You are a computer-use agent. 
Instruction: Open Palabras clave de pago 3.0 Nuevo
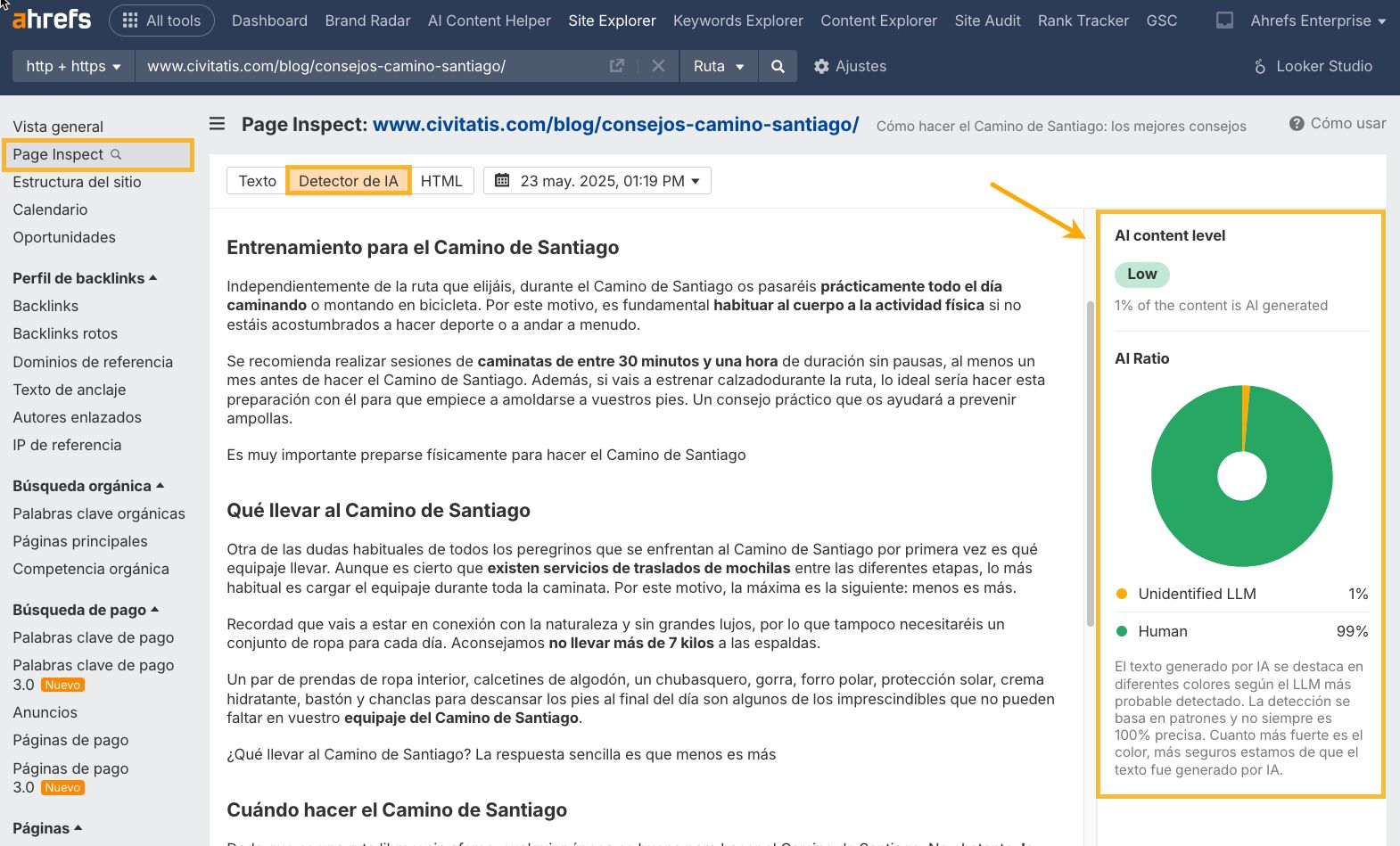[94, 675]
